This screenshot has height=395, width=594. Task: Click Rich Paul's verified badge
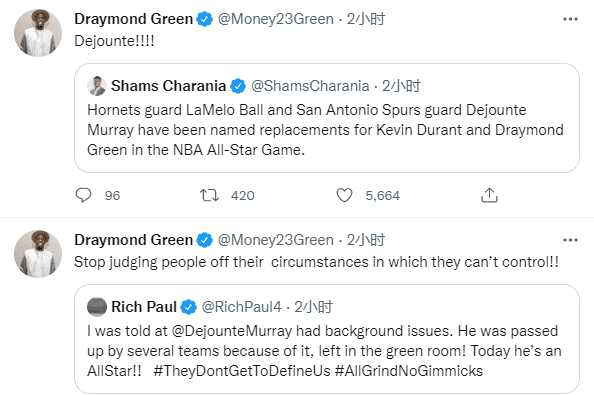188,307
